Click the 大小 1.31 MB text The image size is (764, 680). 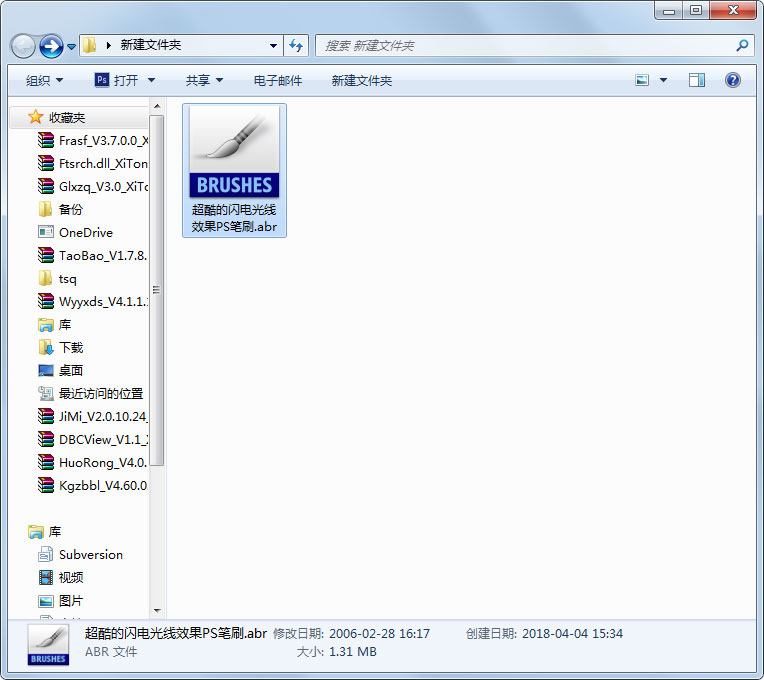[337, 652]
